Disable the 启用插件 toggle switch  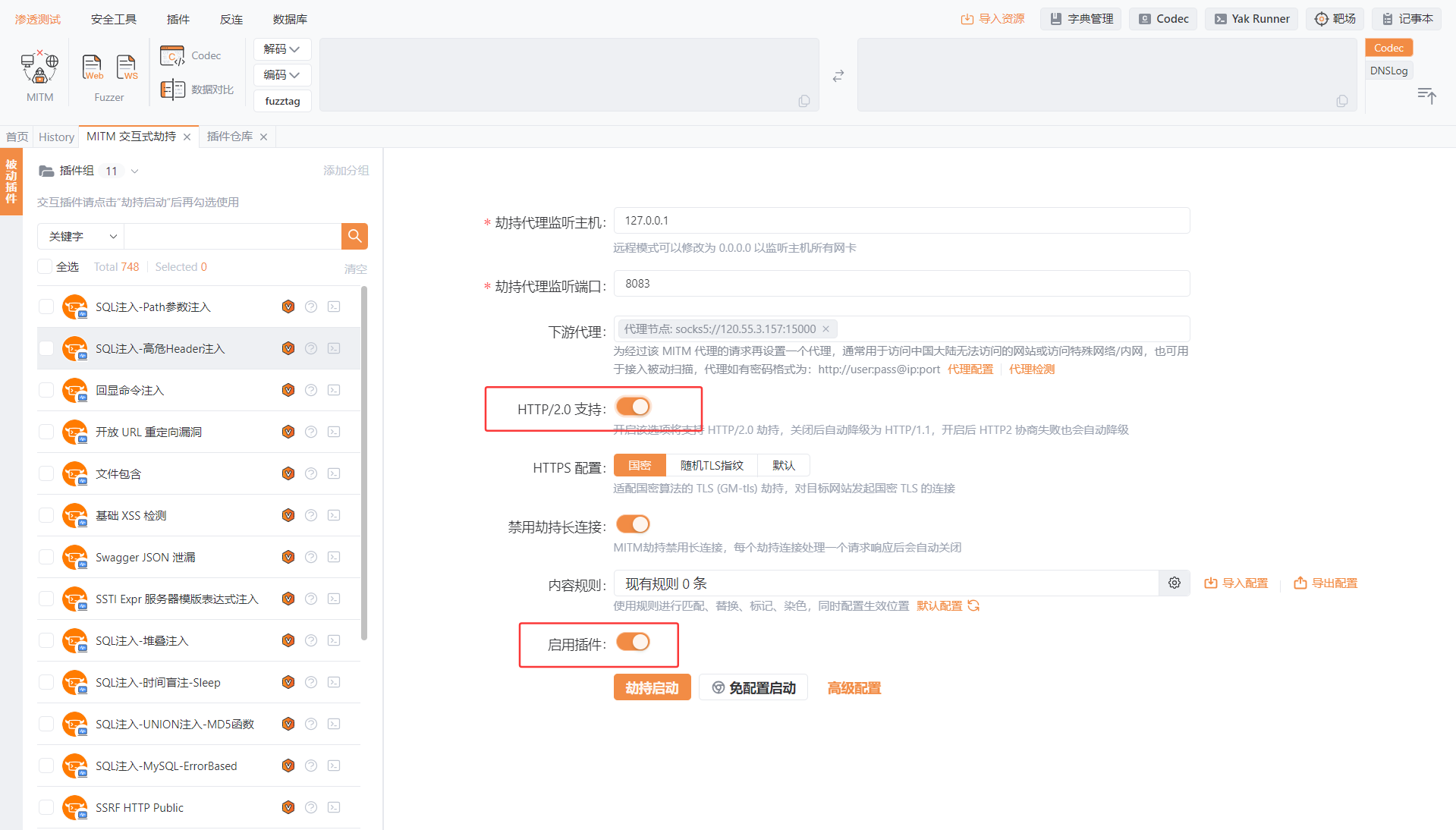click(x=633, y=643)
